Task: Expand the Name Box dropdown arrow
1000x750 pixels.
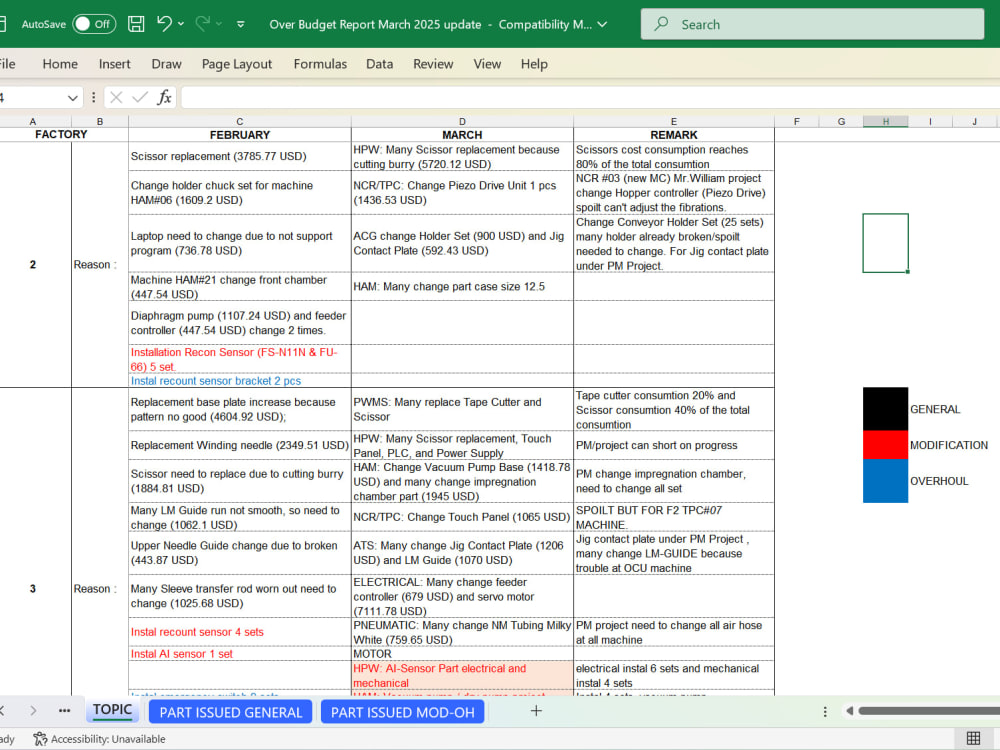Action: click(73, 98)
